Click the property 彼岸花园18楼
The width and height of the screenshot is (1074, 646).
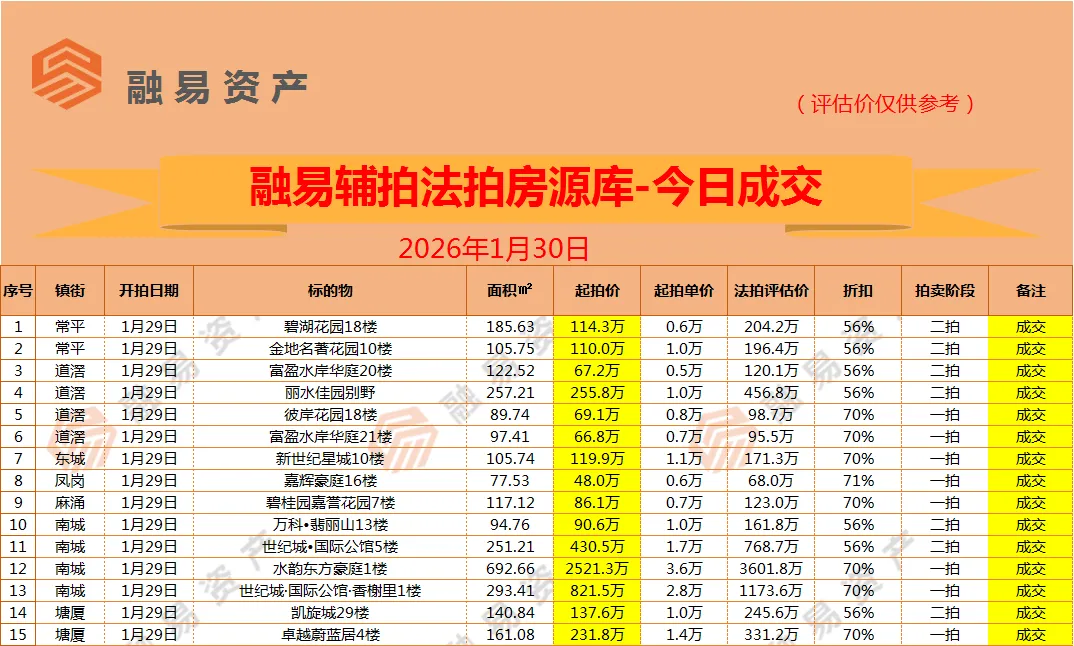click(331, 415)
